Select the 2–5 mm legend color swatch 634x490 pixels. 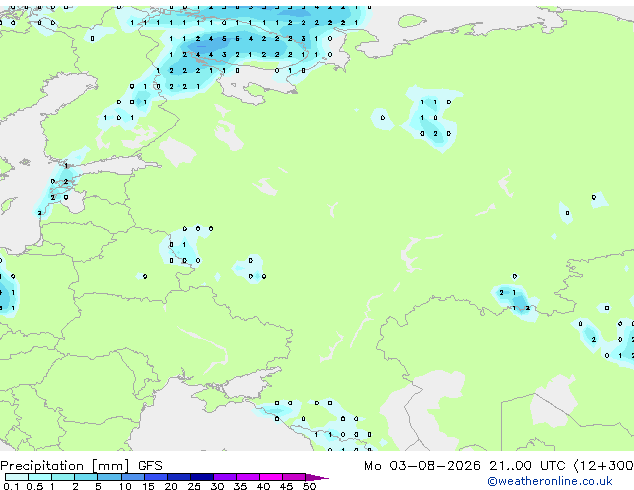(x=86, y=477)
